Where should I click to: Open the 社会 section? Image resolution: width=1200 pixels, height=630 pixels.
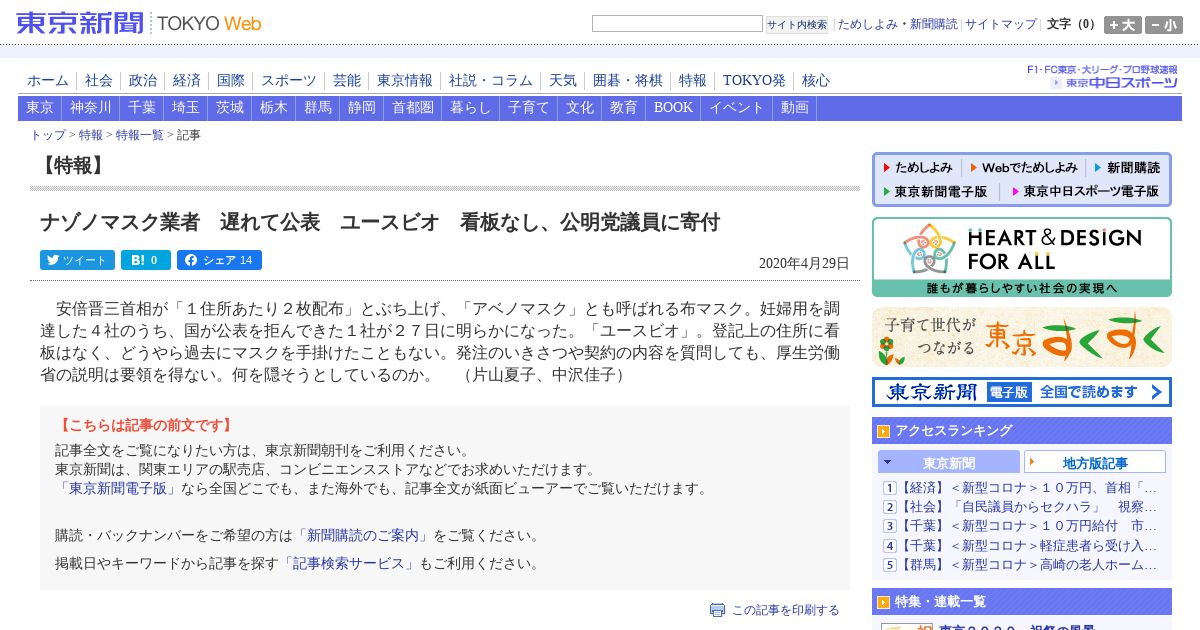[99, 80]
